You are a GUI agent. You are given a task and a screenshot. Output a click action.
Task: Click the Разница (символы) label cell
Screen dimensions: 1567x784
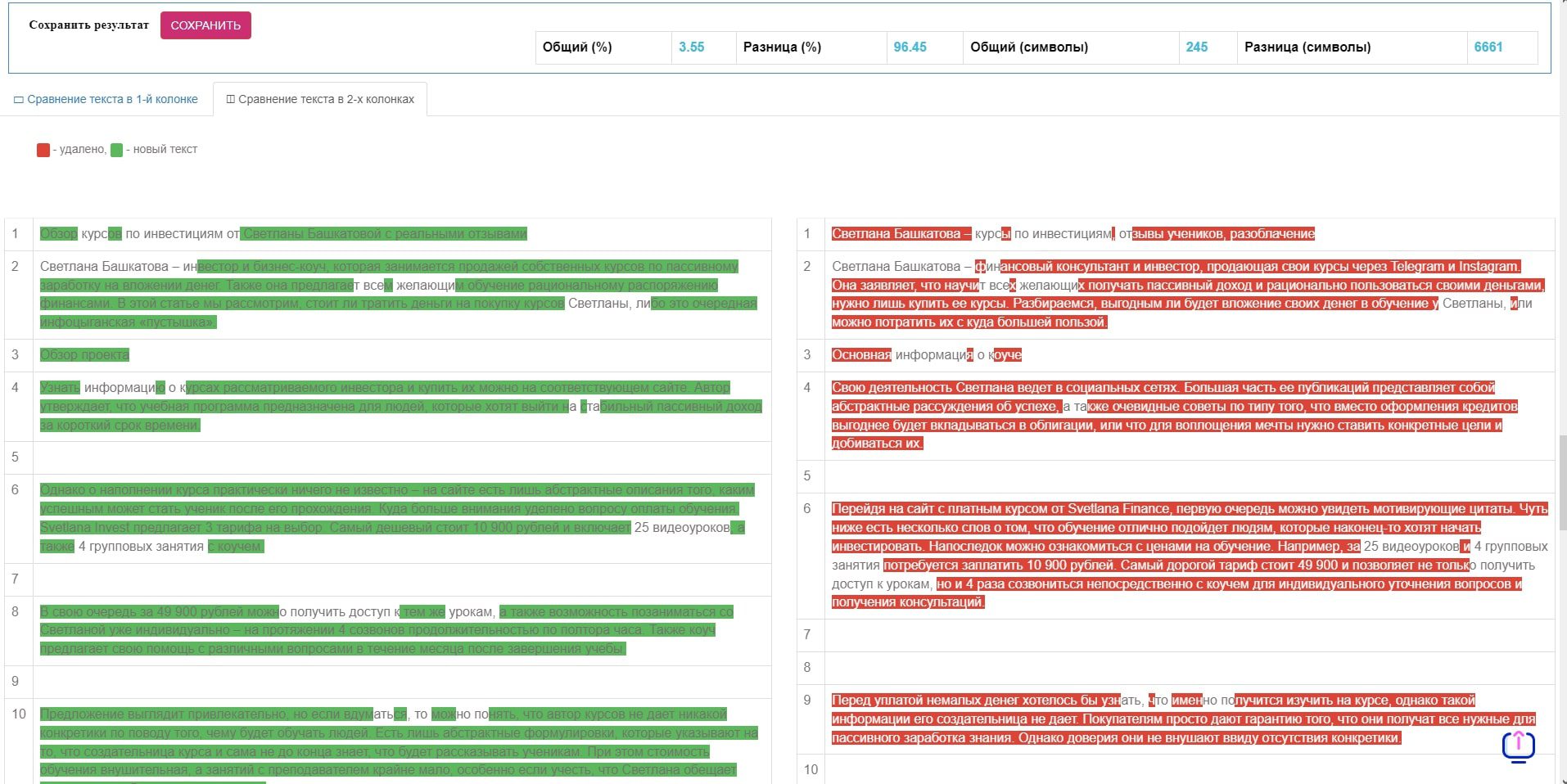(1352, 47)
